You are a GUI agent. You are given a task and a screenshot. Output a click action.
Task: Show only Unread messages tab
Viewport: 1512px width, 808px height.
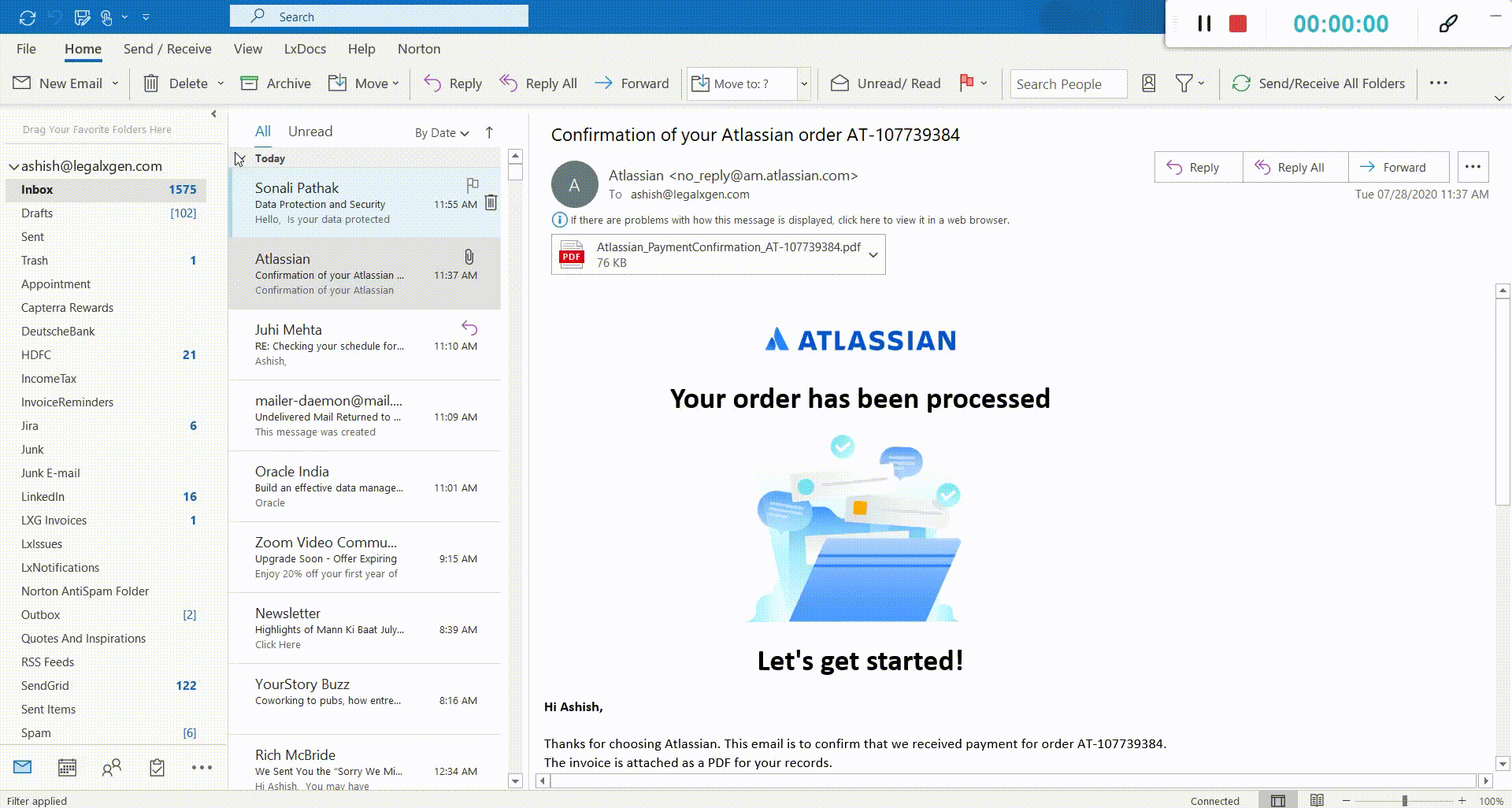click(x=309, y=132)
